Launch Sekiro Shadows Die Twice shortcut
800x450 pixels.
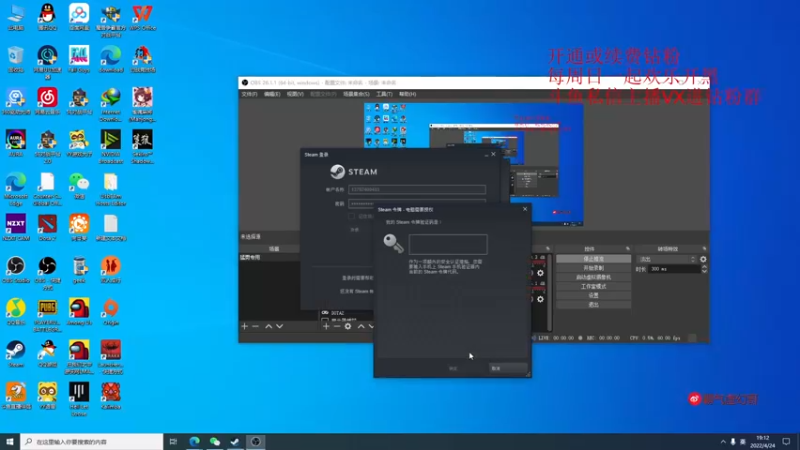pos(142,144)
